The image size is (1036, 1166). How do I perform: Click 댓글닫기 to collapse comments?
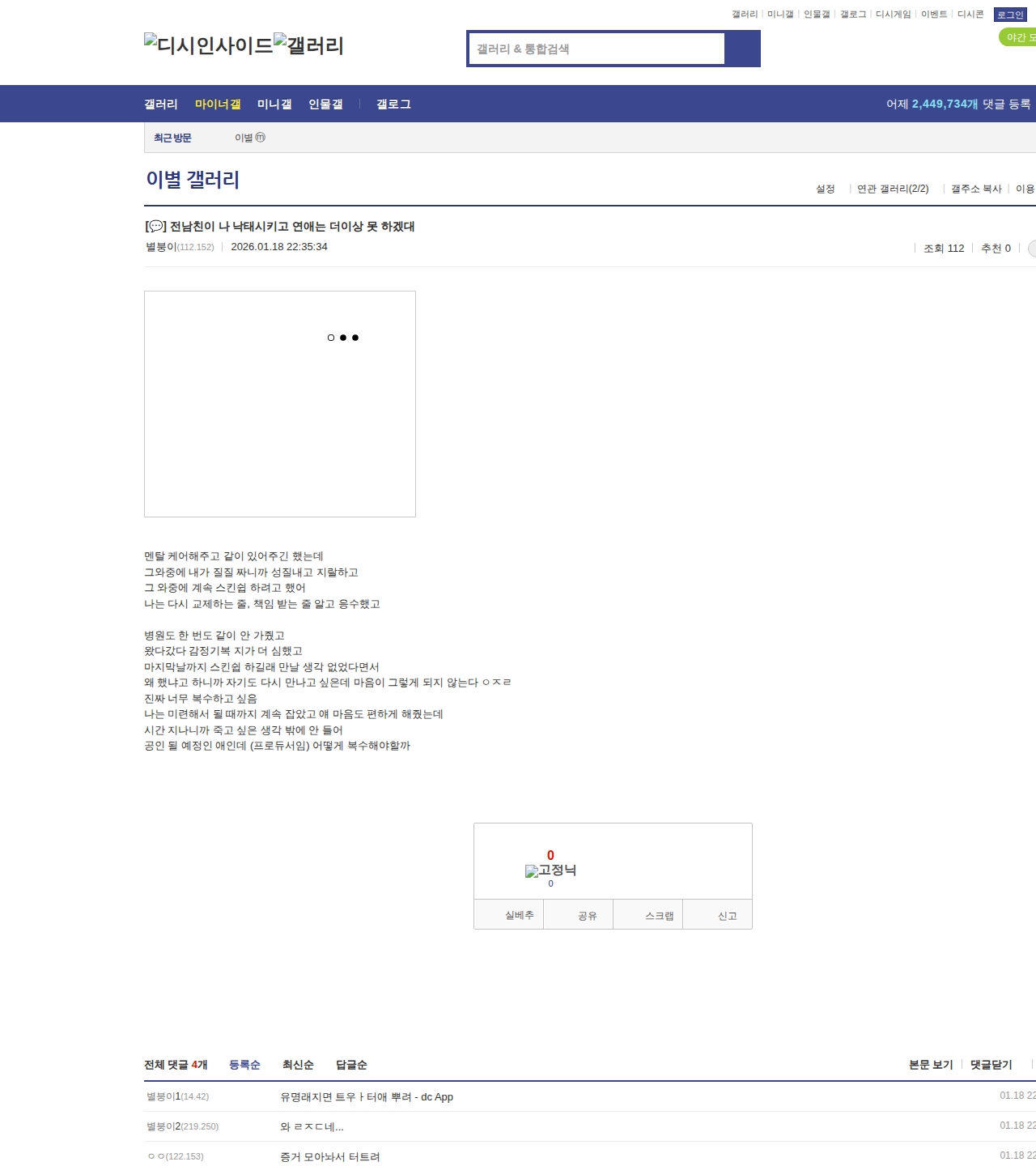tap(991, 1065)
